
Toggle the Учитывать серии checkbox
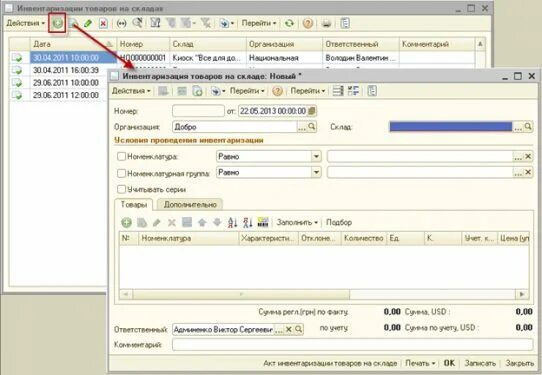(x=121, y=189)
